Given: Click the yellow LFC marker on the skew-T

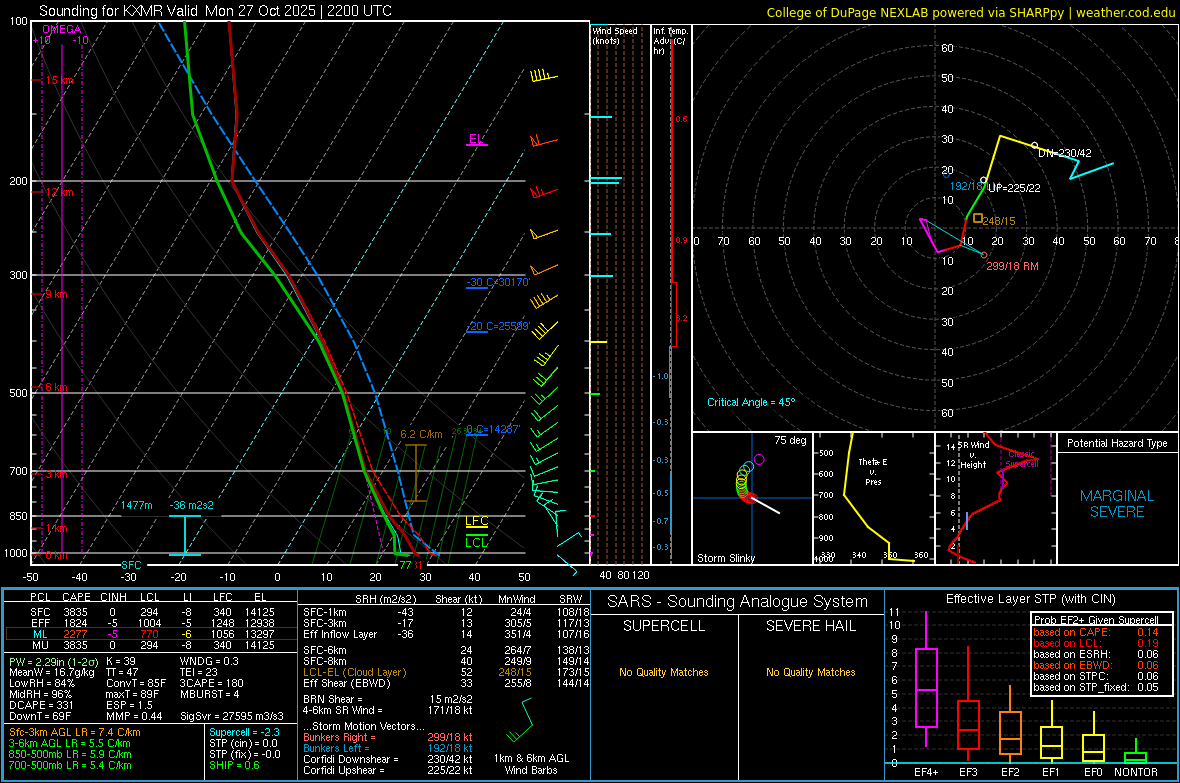Looking at the screenshot, I should click(x=476, y=521).
